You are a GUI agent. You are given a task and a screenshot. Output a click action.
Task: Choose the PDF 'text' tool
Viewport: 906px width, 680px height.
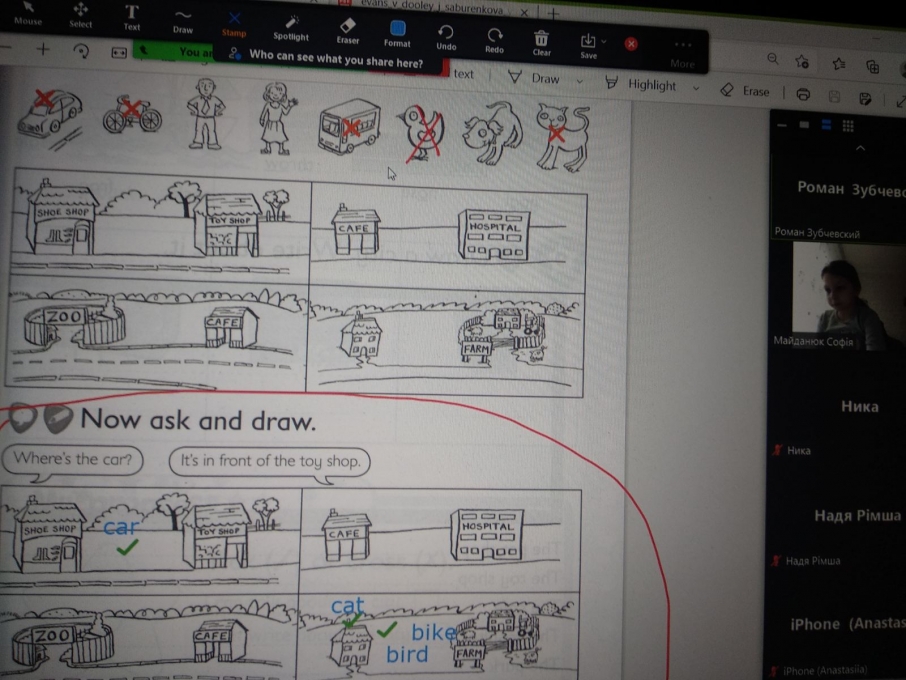coord(463,74)
